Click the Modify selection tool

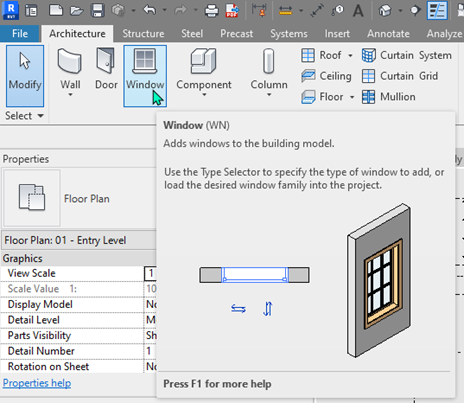point(25,76)
